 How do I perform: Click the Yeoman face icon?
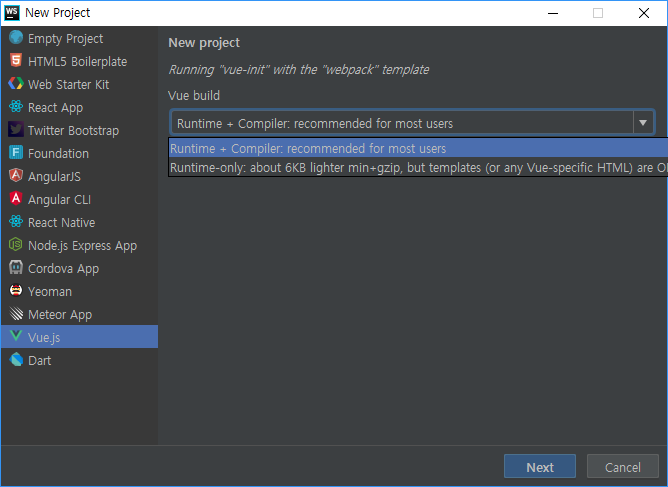[16, 291]
